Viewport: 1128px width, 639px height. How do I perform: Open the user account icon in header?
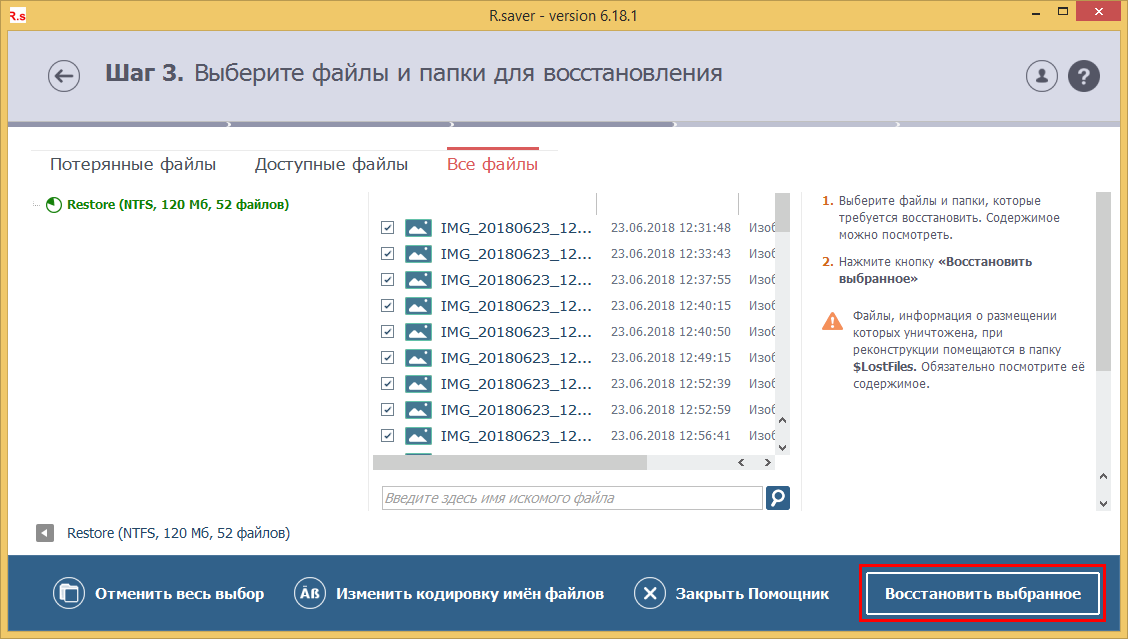tap(1042, 76)
